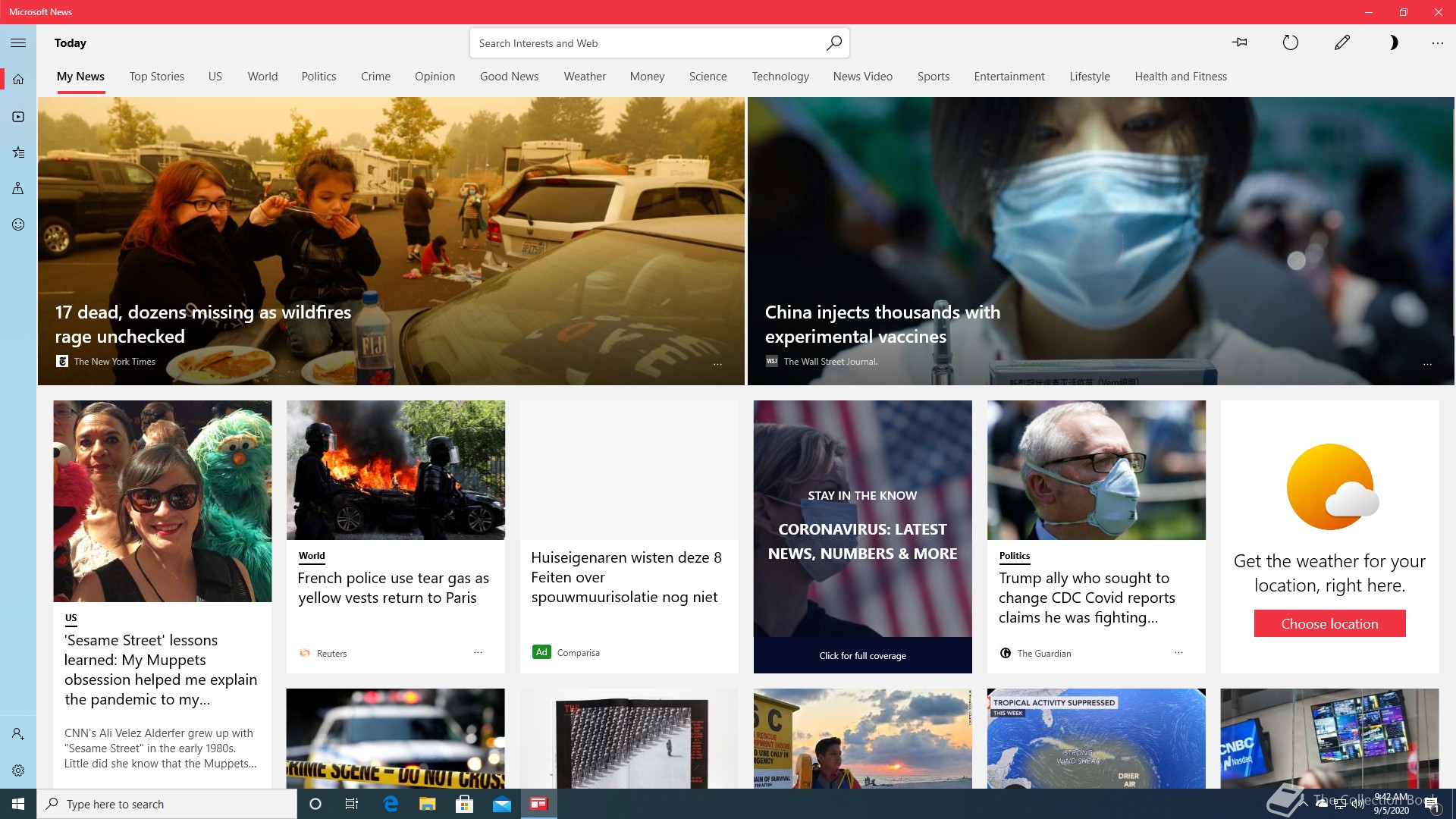Open Task View on the taskbar

352,804
